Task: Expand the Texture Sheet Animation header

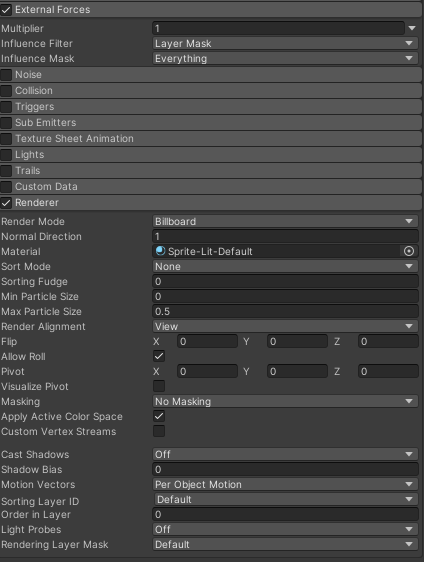Action: point(211,138)
